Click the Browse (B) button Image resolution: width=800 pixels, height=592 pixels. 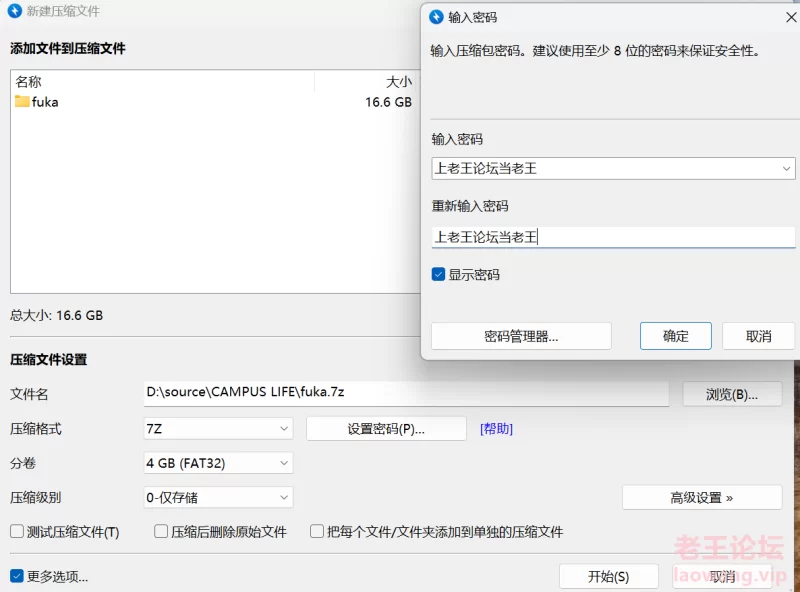click(732, 394)
